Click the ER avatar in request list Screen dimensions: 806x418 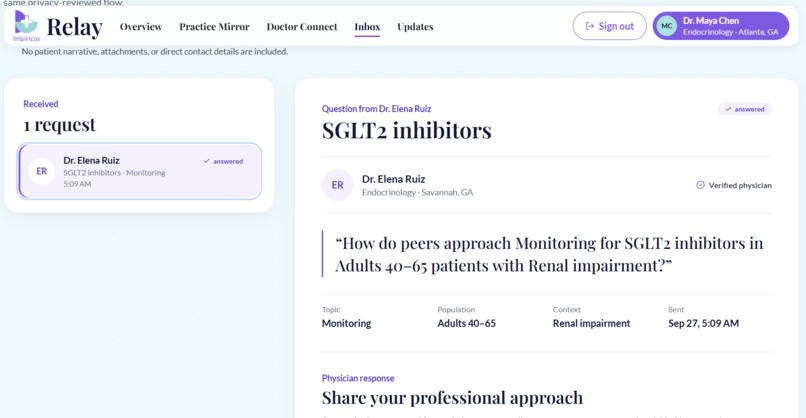[x=42, y=171]
